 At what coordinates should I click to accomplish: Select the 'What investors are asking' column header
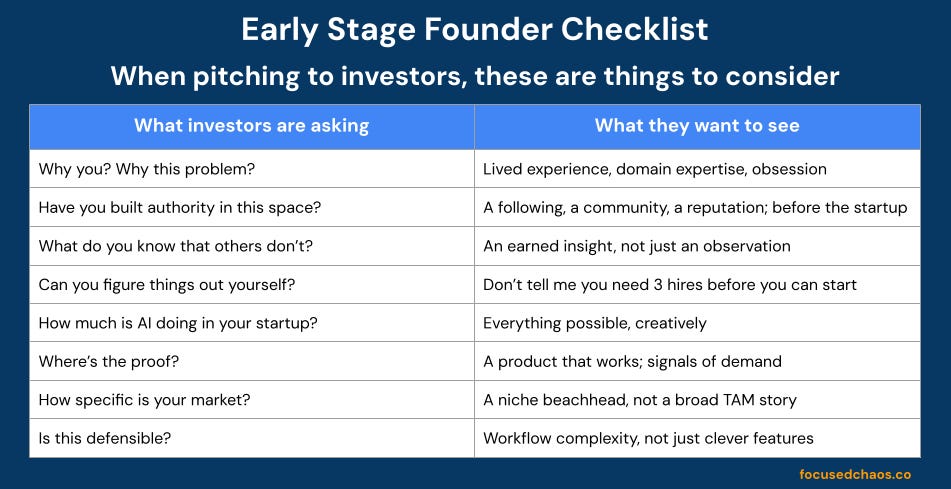point(252,126)
